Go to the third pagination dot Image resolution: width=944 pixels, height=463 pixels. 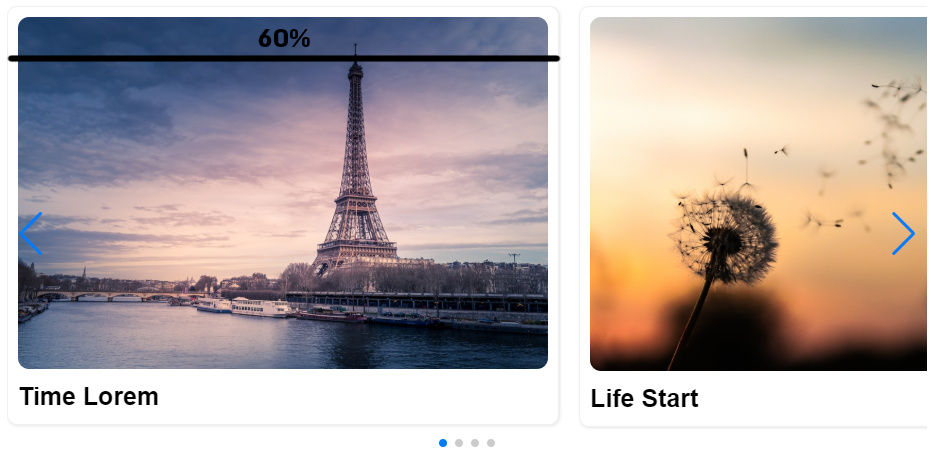click(475, 443)
